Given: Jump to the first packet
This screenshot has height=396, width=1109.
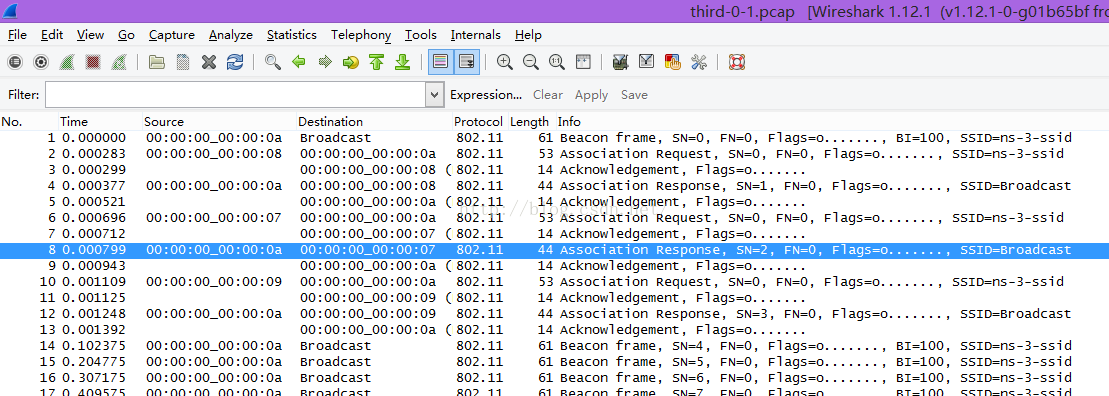Looking at the screenshot, I should 376,62.
